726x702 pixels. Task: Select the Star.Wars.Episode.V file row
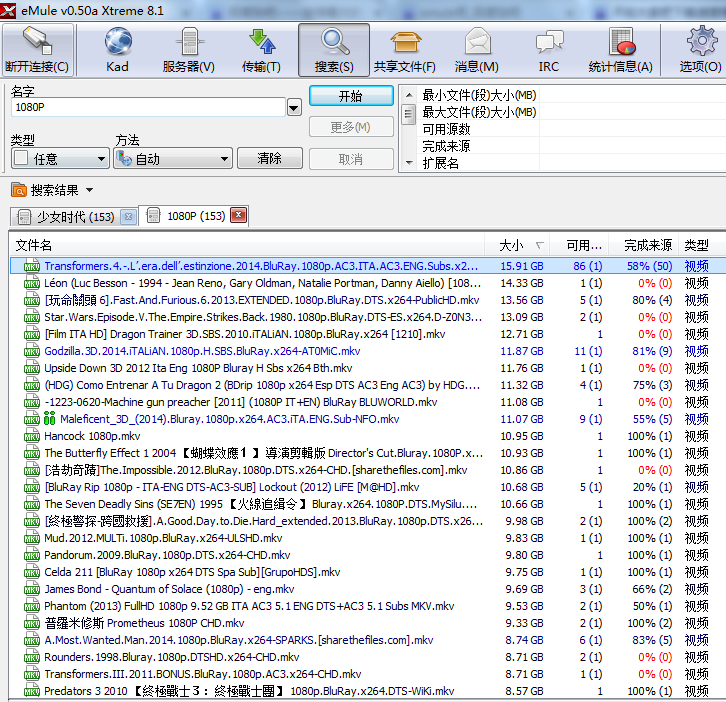(x=368, y=317)
